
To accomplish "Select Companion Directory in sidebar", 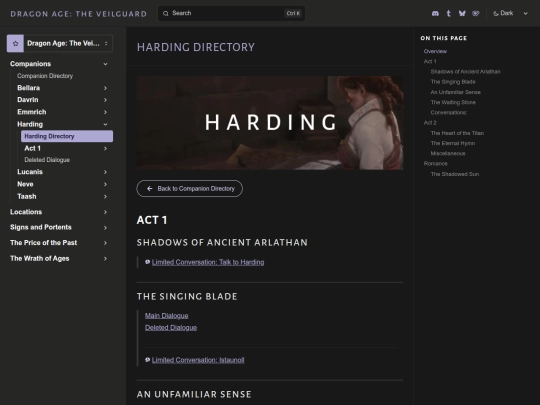I will click(x=45, y=76).
